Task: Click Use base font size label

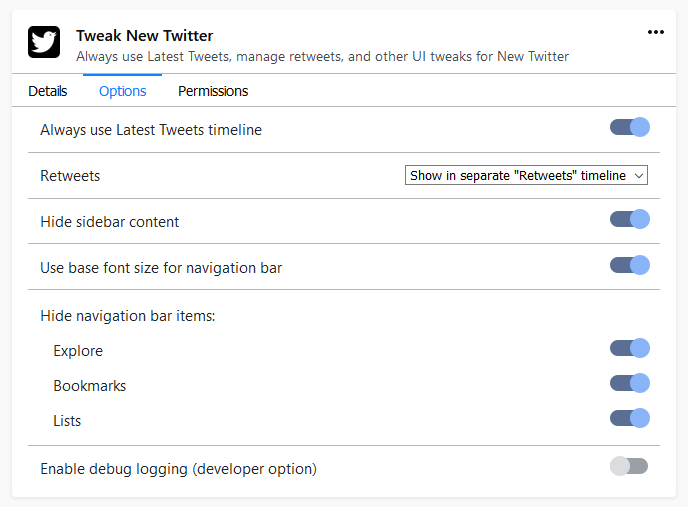Action: (x=161, y=268)
